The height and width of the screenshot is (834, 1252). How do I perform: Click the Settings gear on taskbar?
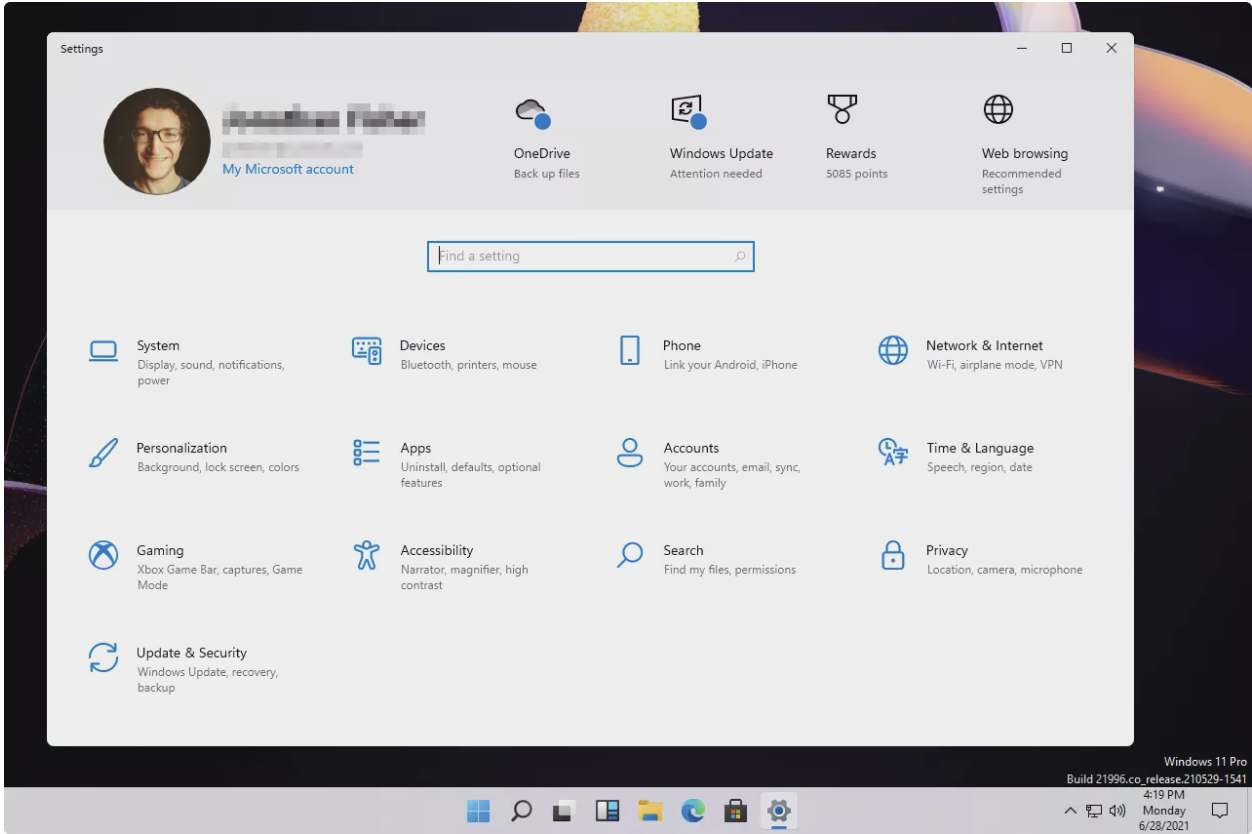(779, 810)
